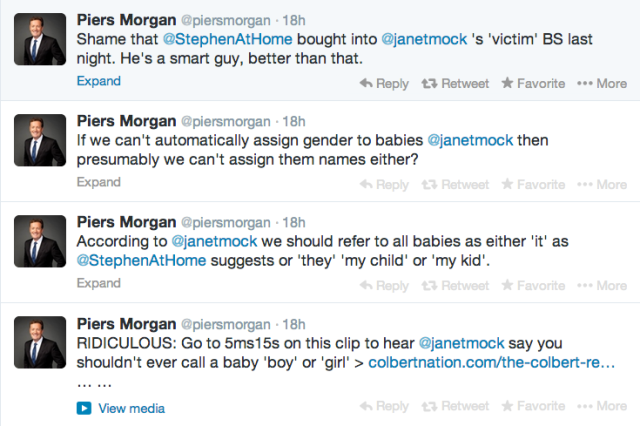This screenshot has width=640, height=426.
Task: Open More menu on RIDICULOUS tweet
Action: click(x=602, y=406)
